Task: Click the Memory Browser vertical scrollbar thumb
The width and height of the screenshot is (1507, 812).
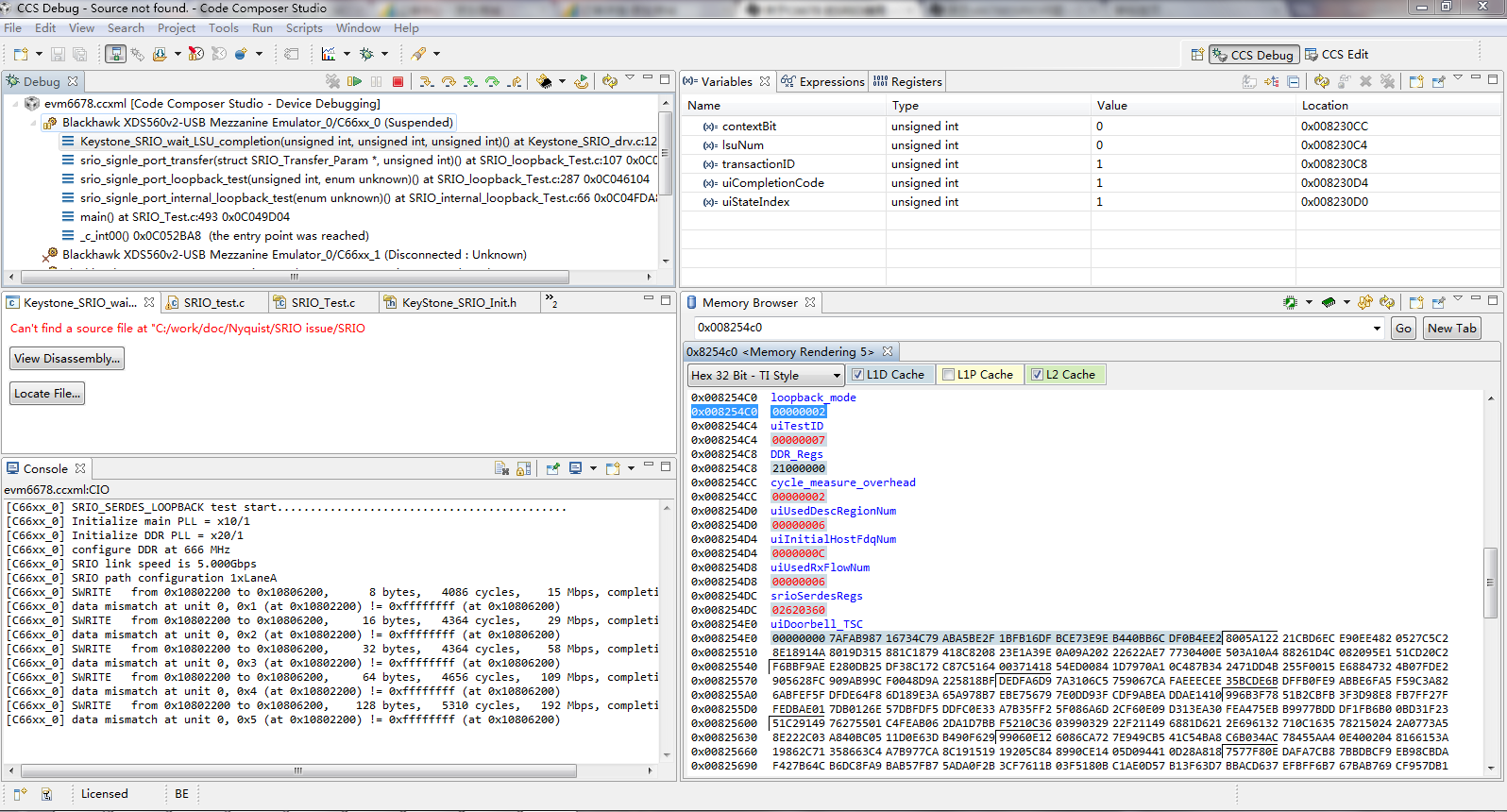Action: click(x=1490, y=581)
